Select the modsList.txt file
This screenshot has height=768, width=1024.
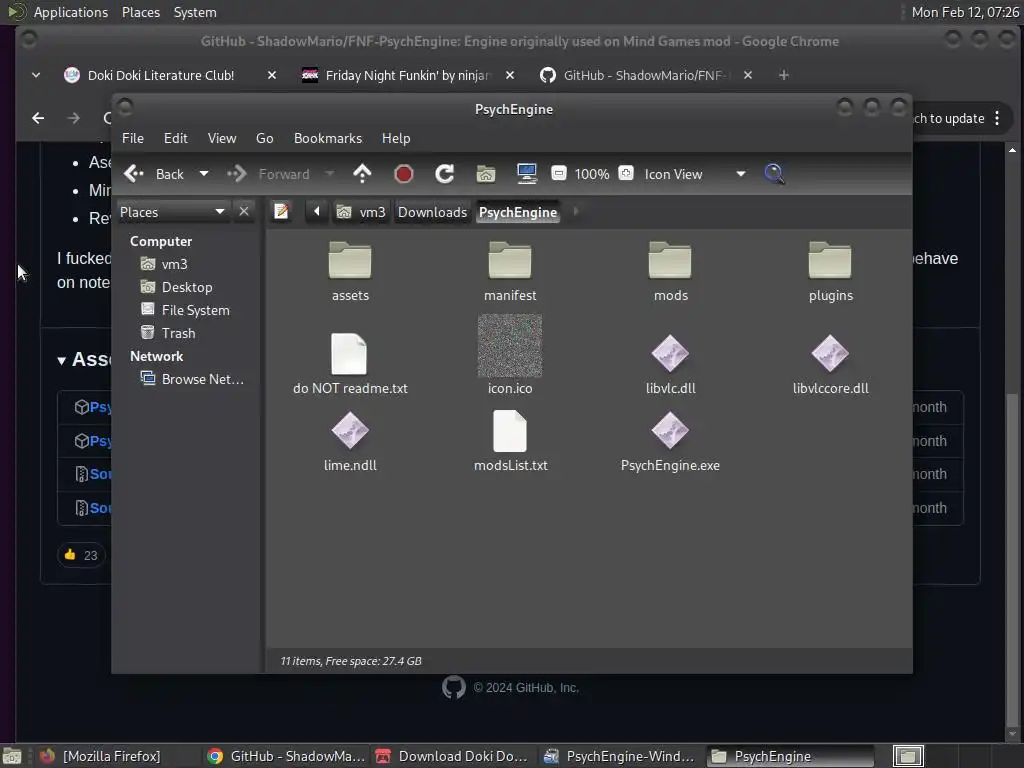tap(510, 441)
